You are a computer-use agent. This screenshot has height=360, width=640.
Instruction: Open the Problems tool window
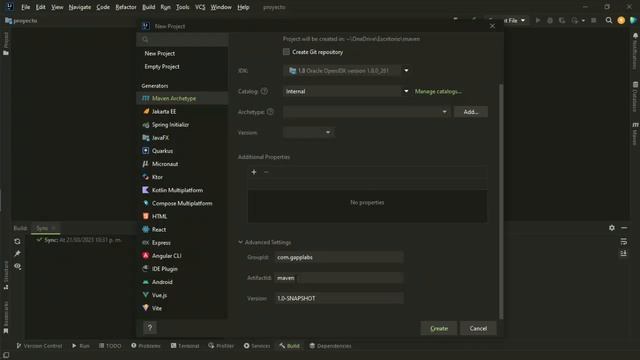pyautogui.click(x=146, y=346)
